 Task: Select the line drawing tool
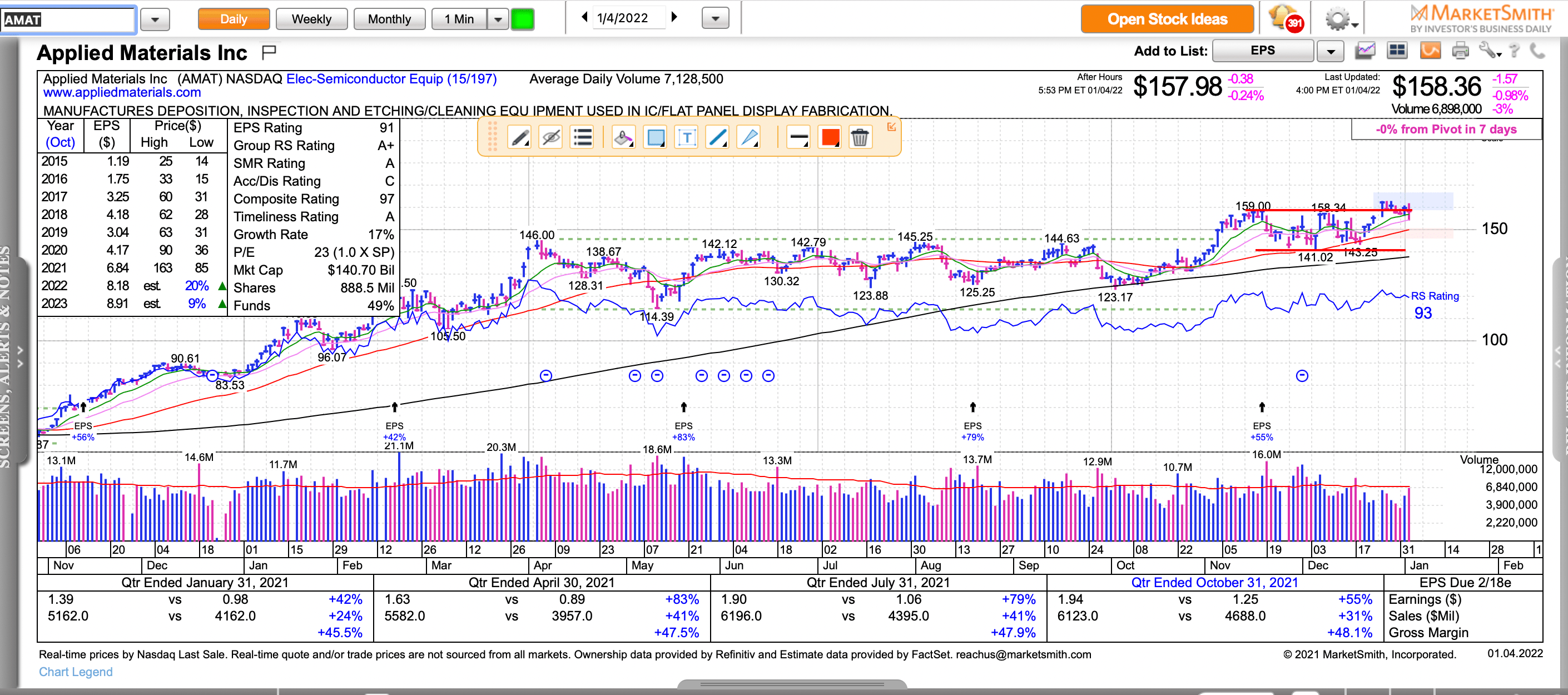[718, 137]
